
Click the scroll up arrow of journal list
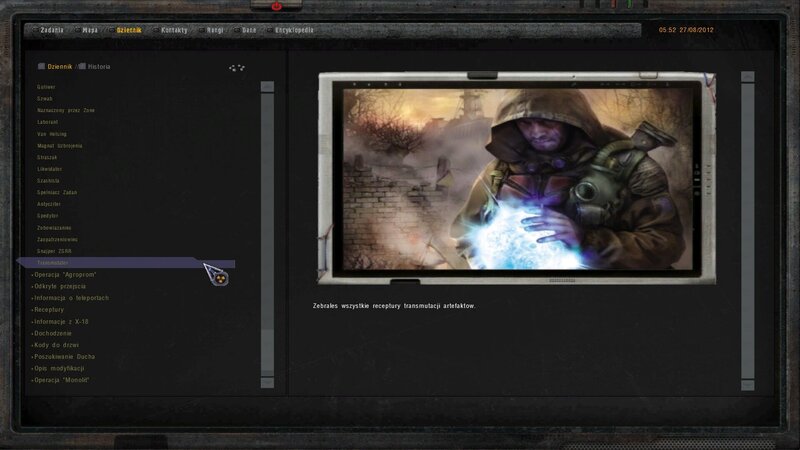pos(267,87)
